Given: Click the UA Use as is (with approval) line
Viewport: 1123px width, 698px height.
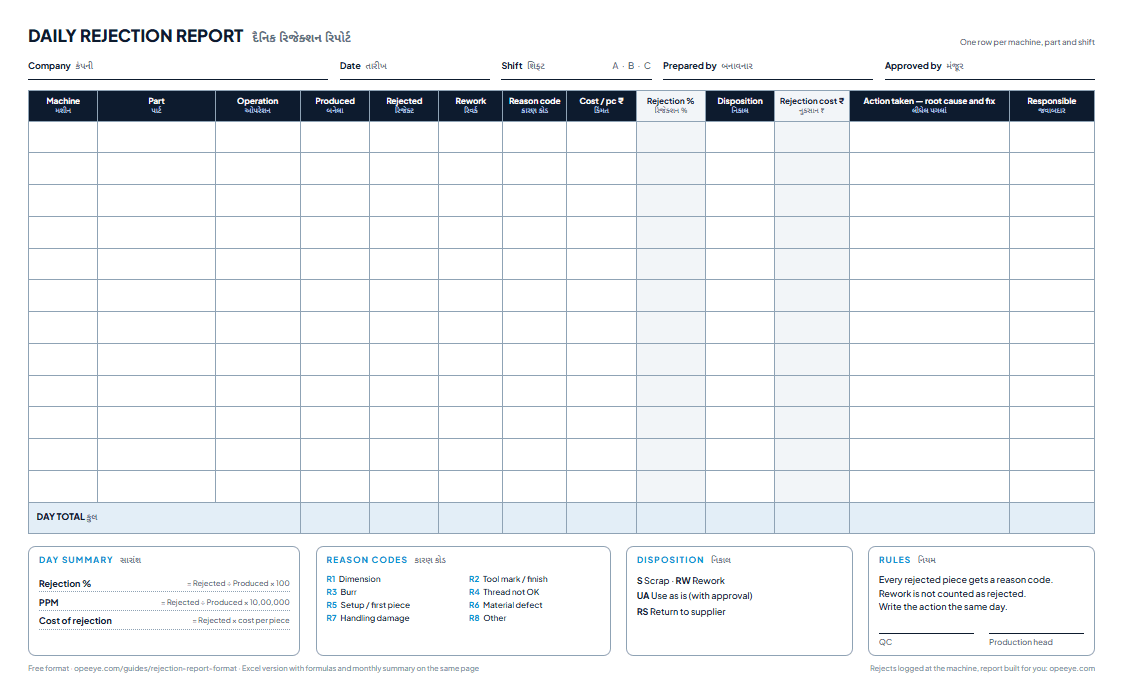Looking at the screenshot, I should point(695,596).
